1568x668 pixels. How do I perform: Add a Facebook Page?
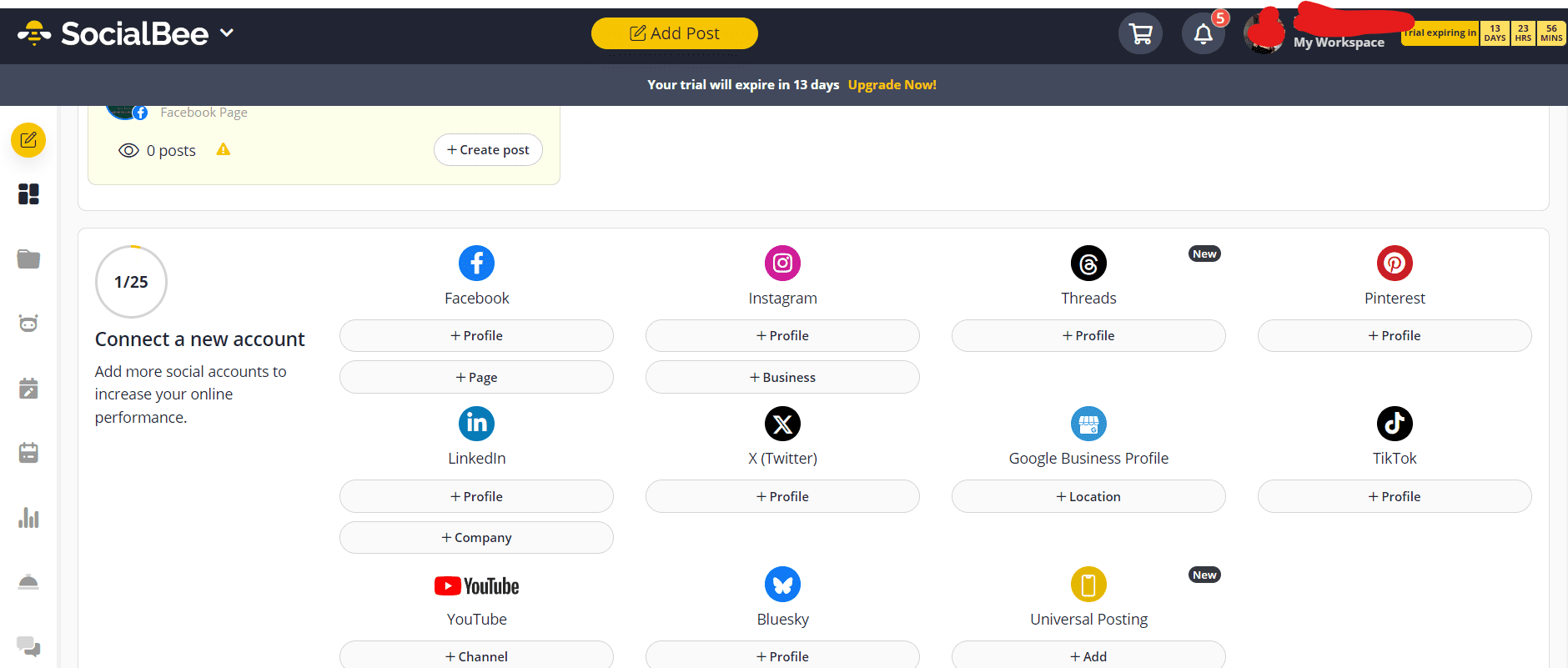pyautogui.click(x=476, y=377)
